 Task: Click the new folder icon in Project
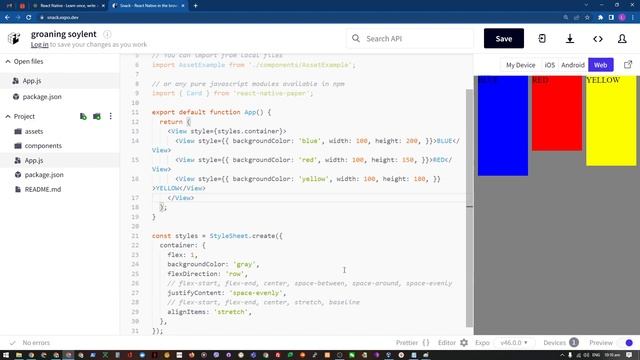(x=97, y=116)
